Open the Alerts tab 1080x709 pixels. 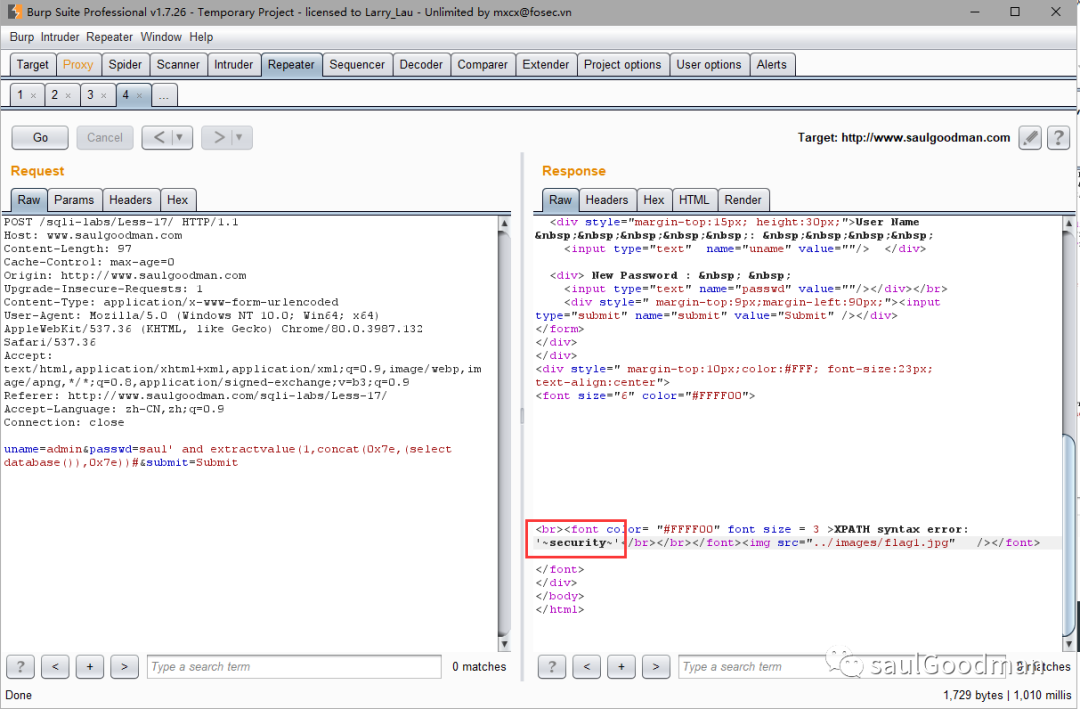click(771, 65)
